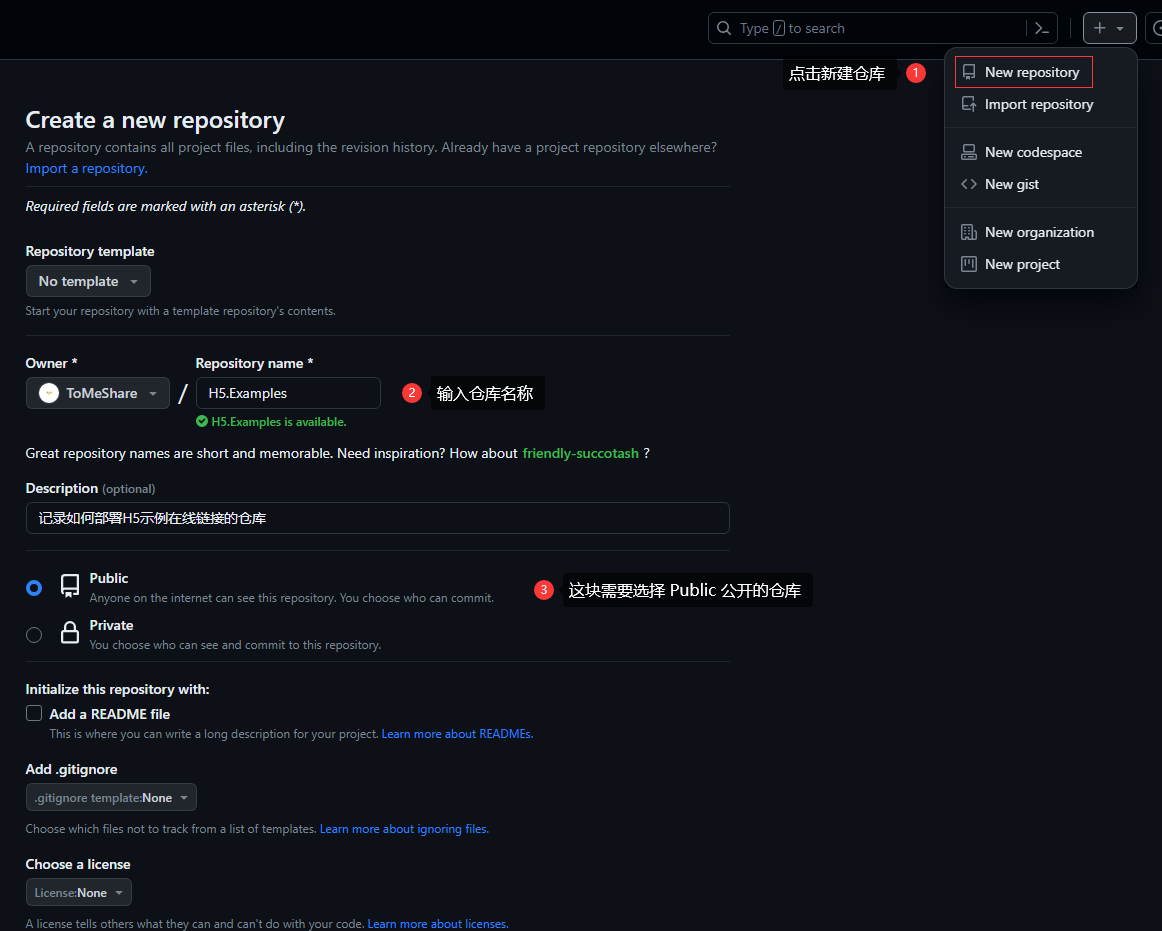Image resolution: width=1162 pixels, height=931 pixels.
Task: Select the Private radio button
Action: (34, 635)
